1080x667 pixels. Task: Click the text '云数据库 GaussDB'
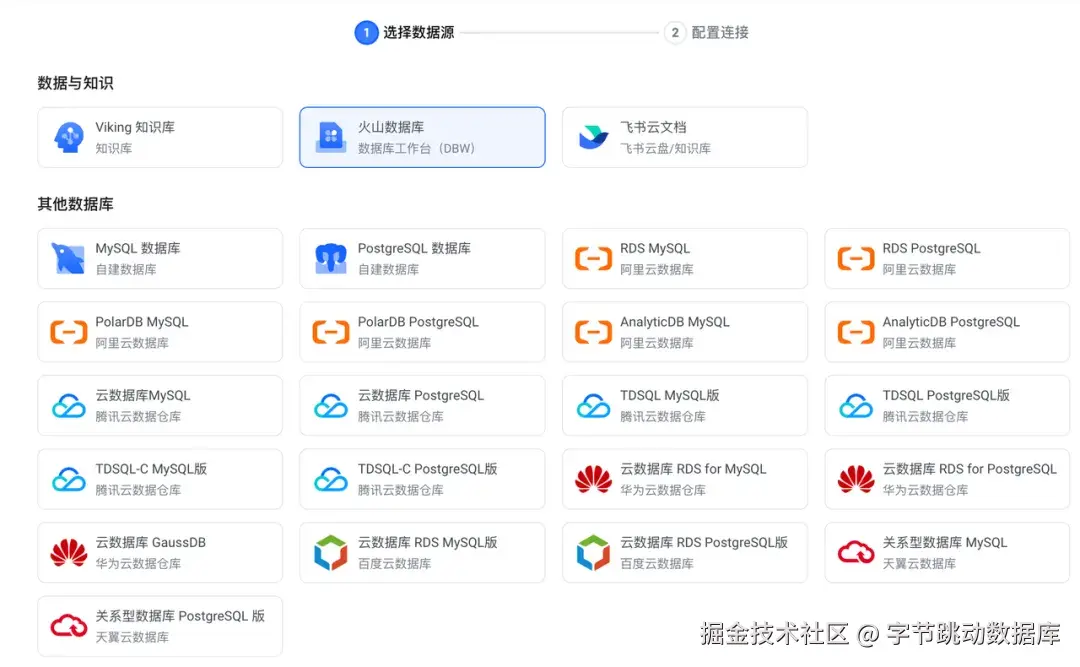[x=150, y=542]
